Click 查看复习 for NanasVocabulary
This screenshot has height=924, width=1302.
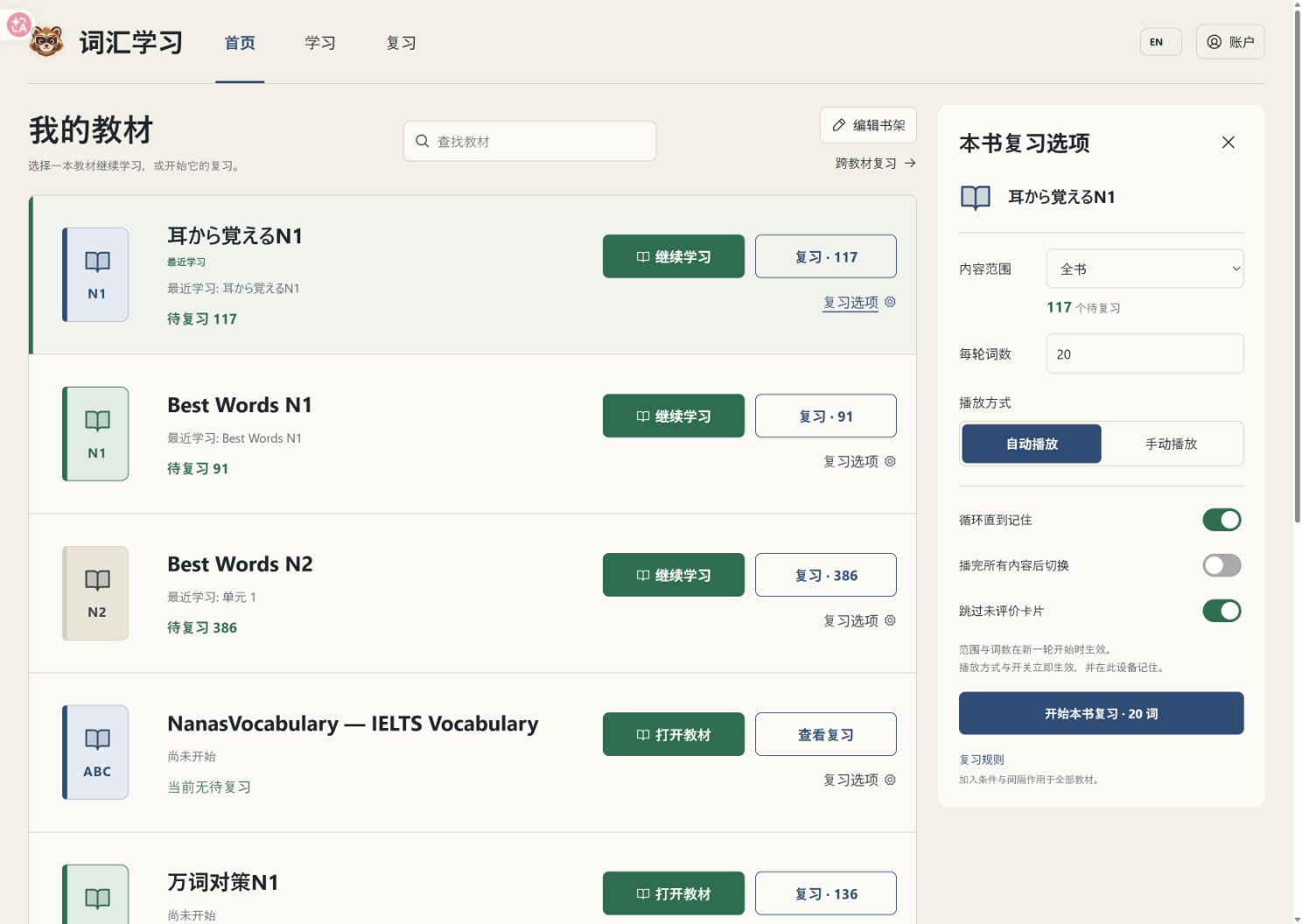point(825,734)
